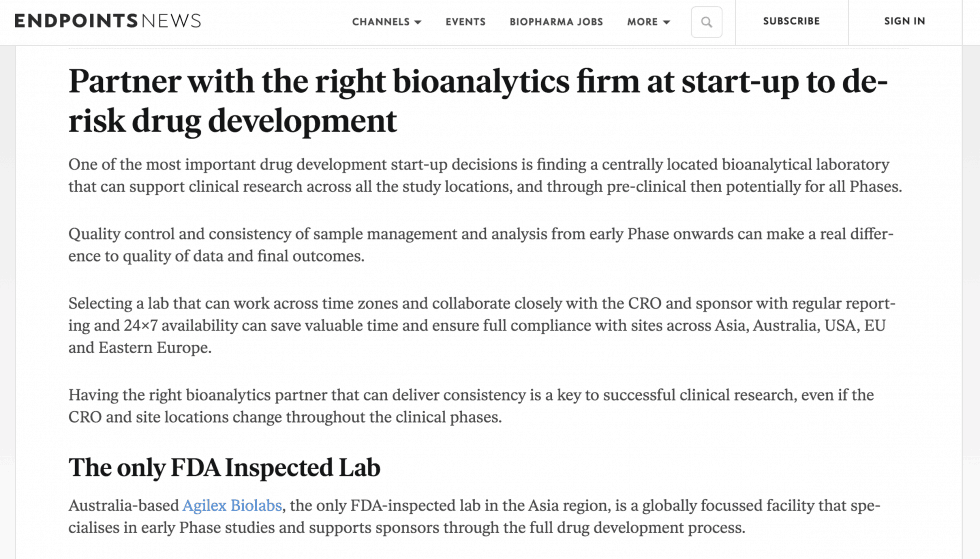Viewport: 980px width, 559px height.
Task: Click the Endpoints News logo
Action: coord(108,21)
